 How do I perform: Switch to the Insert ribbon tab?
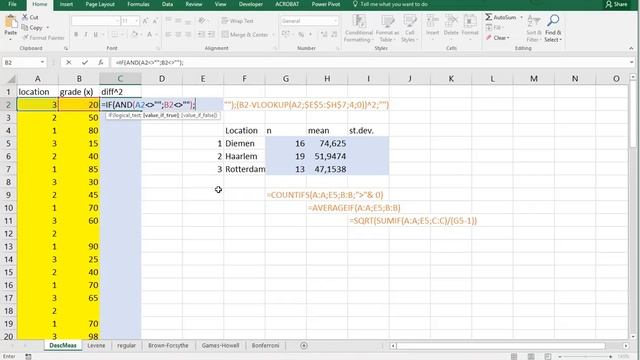(x=66, y=4)
